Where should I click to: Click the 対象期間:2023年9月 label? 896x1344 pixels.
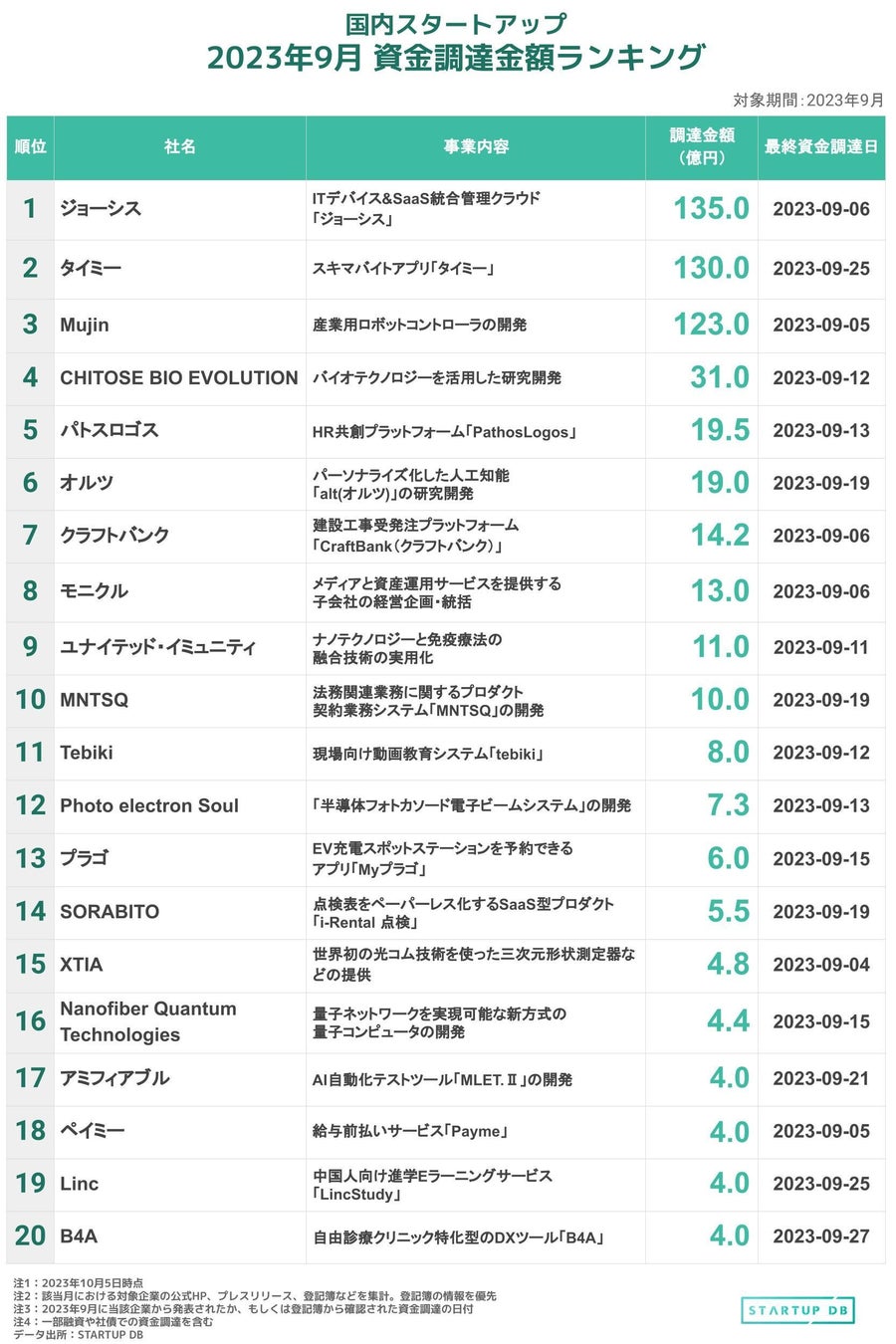tap(808, 100)
